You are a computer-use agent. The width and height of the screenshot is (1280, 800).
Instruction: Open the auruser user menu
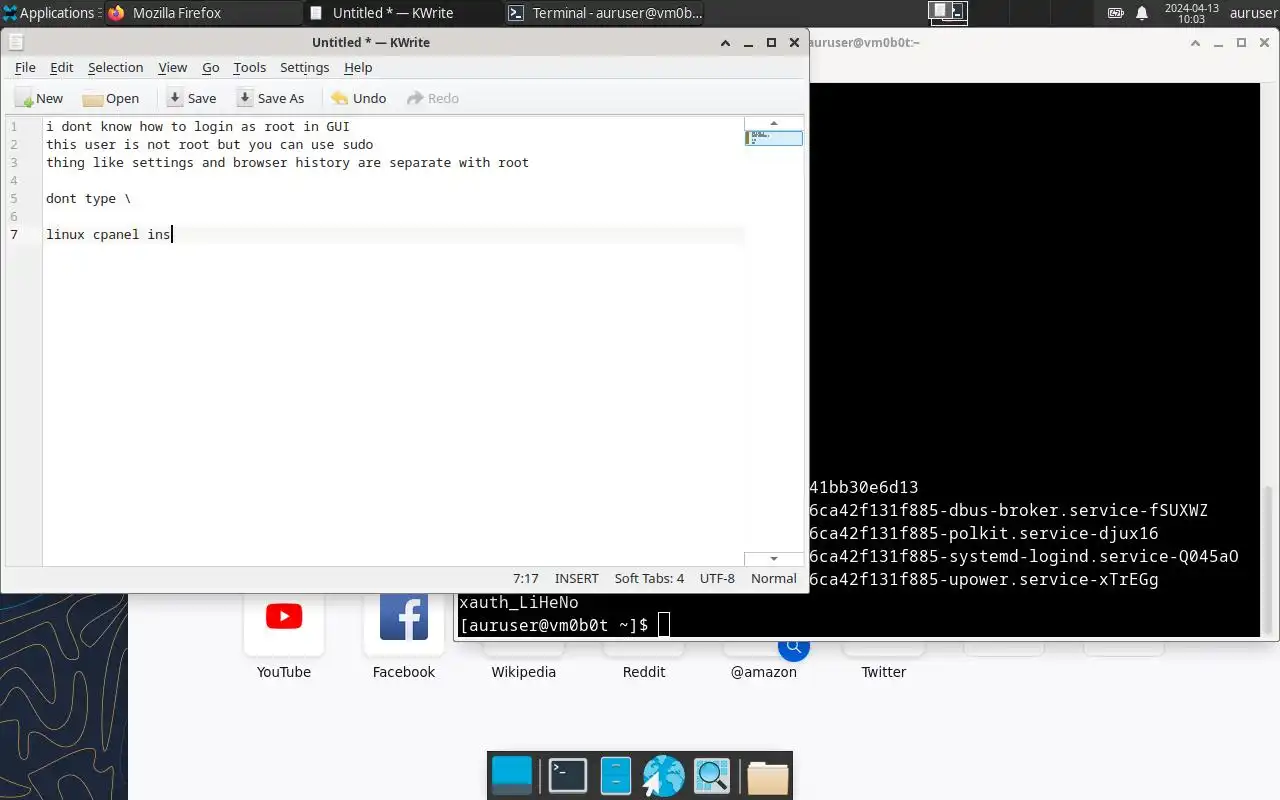[x=1253, y=13]
